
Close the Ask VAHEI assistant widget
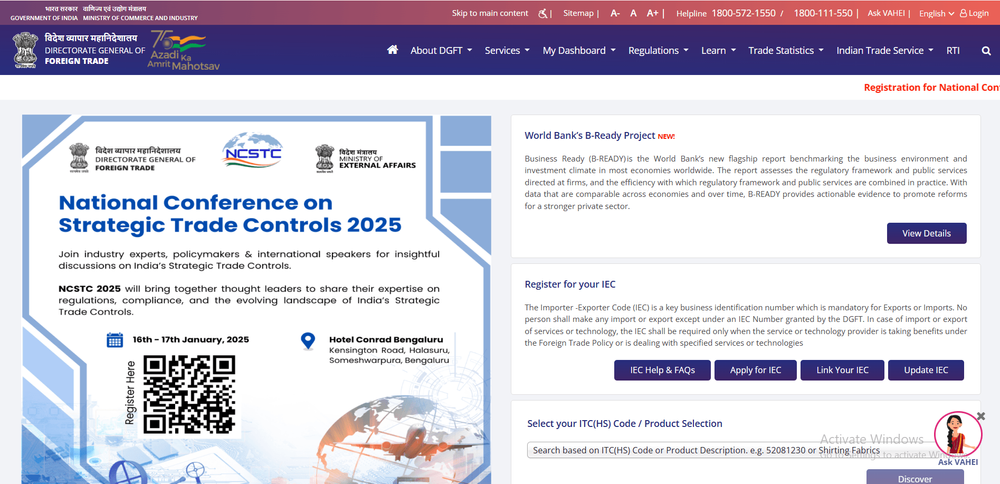coord(981,416)
